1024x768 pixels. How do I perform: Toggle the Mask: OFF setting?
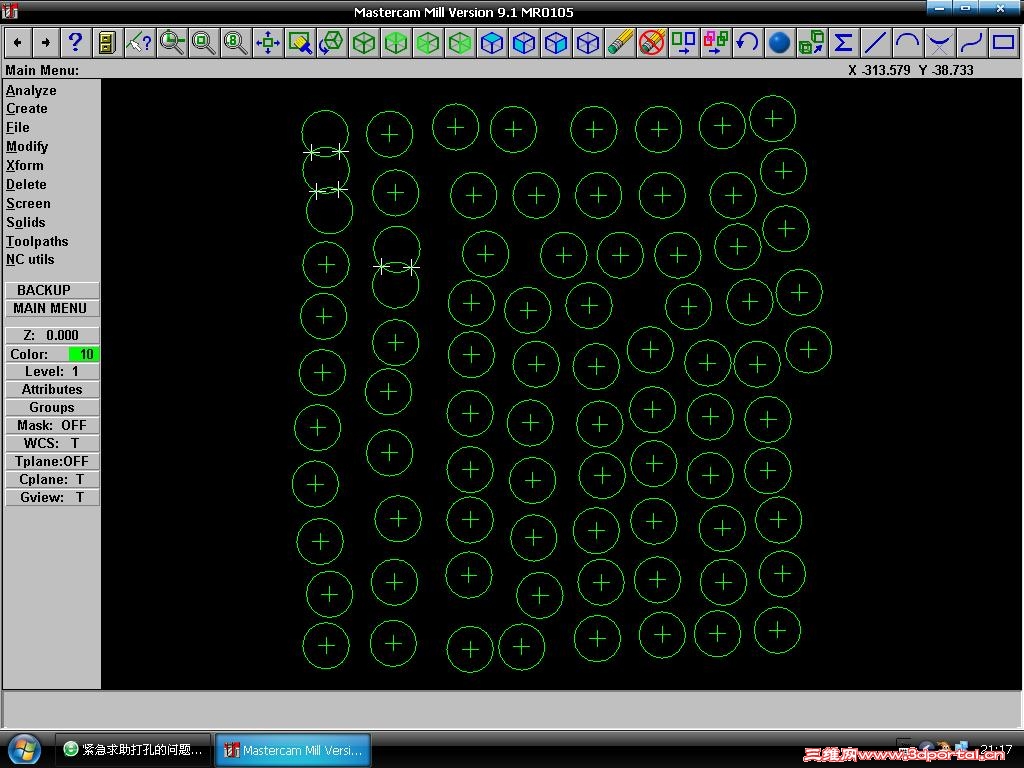[52, 426]
